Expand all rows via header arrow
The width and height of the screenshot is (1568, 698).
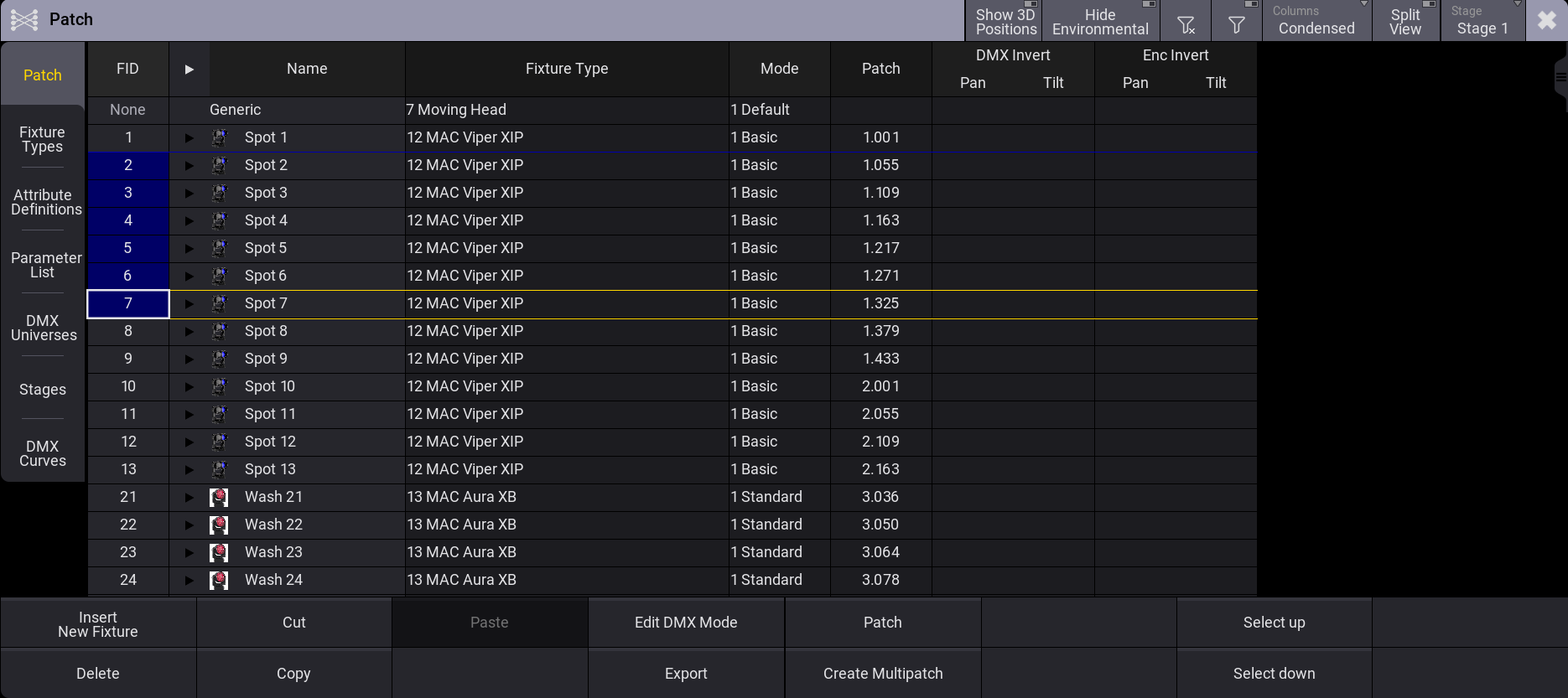click(x=190, y=69)
